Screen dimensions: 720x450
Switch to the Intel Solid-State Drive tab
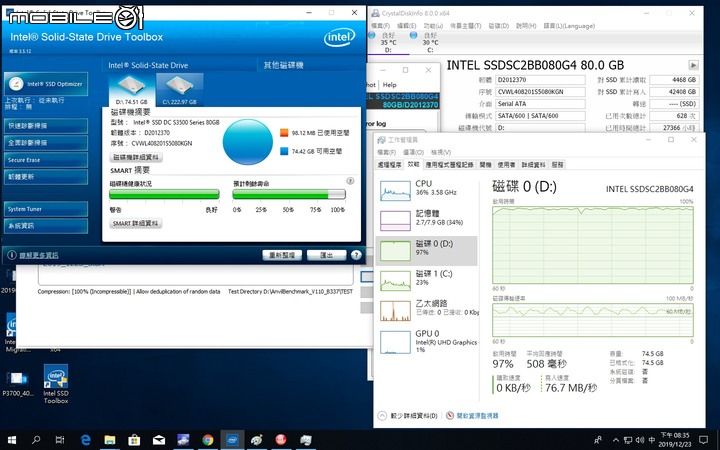(148, 65)
